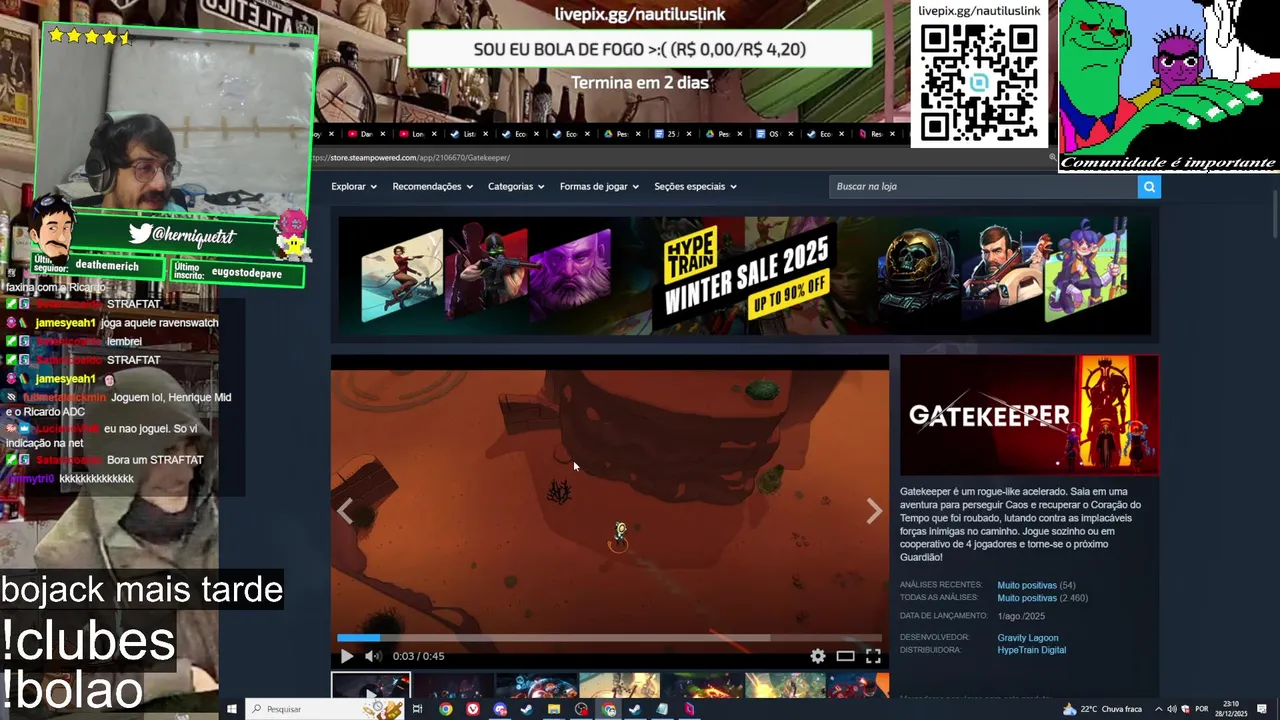Seek in the trailer progress bar

[609, 637]
